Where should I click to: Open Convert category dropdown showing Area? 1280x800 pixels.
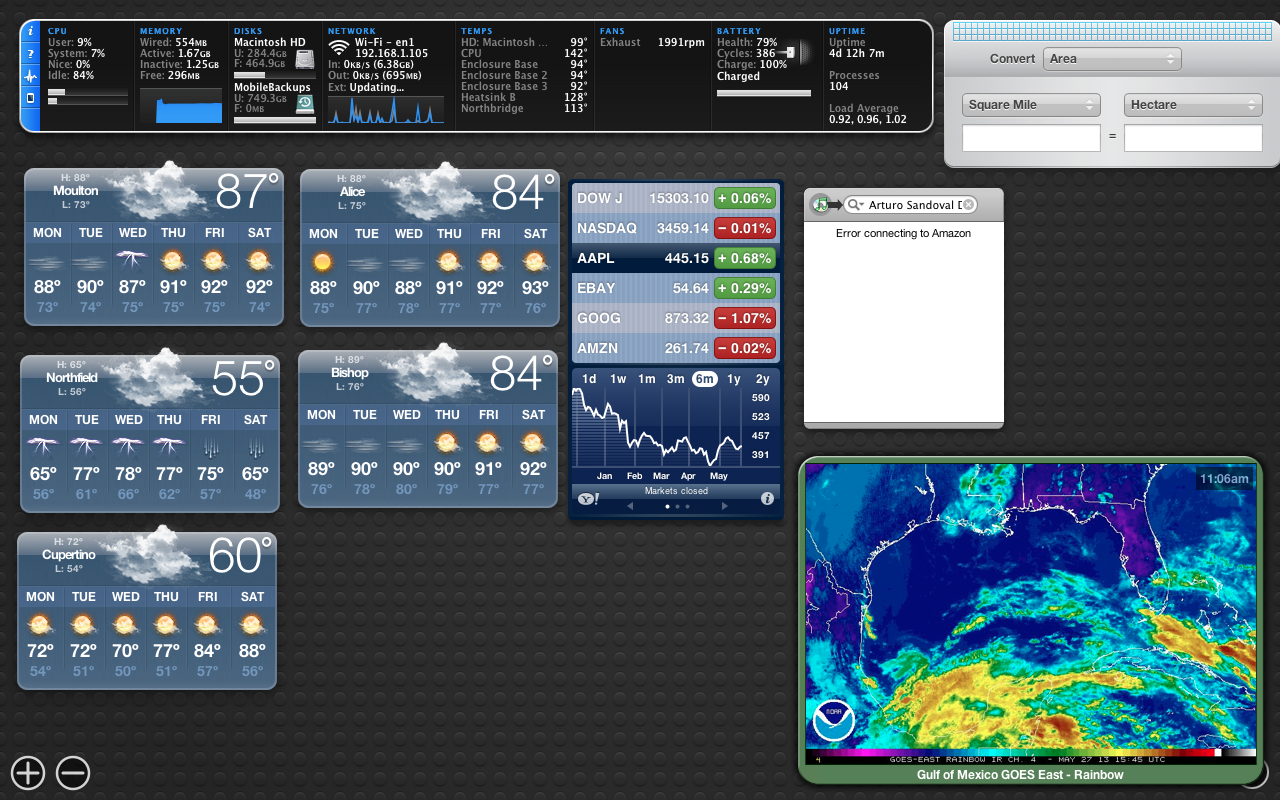[x=1112, y=59]
